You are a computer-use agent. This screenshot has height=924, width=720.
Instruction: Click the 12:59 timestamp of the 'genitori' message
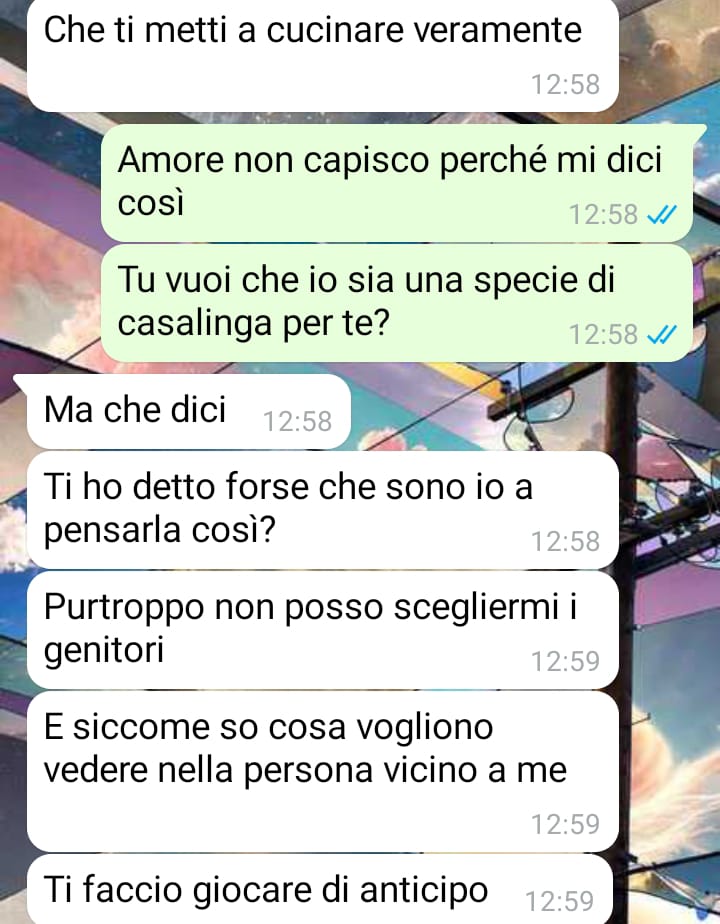pyautogui.click(x=566, y=661)
